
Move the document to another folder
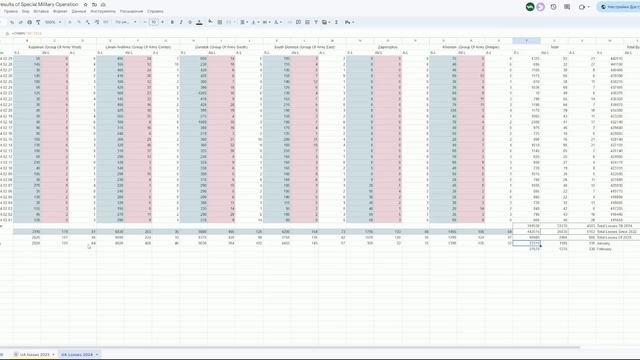[94, 4]
